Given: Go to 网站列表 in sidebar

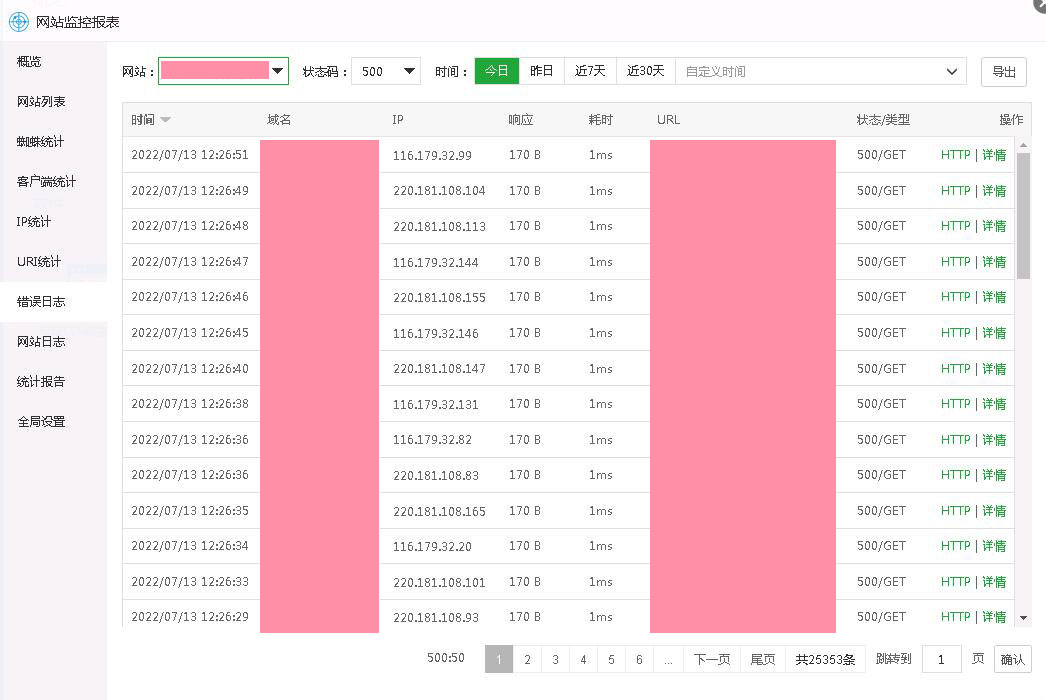Looking at the screenshot, I should tap(41, 101).
